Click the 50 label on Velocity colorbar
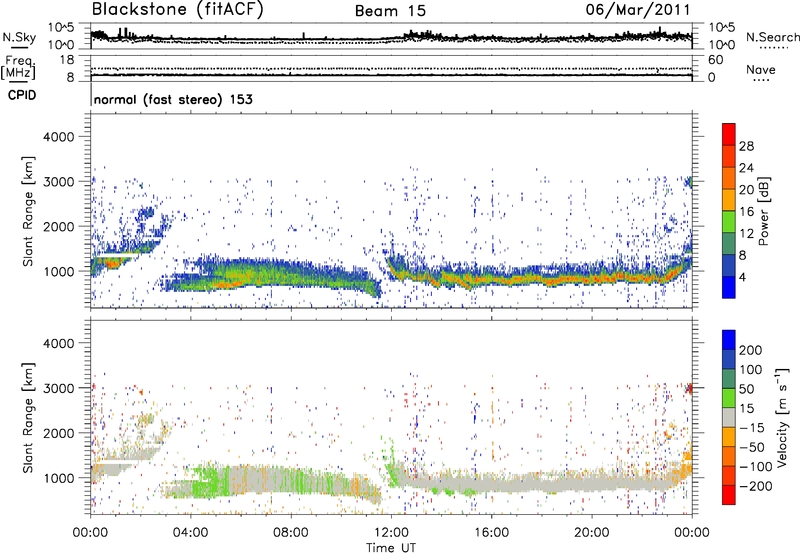The width and height of the screenshot is (800, 554). tap(746, 389)
